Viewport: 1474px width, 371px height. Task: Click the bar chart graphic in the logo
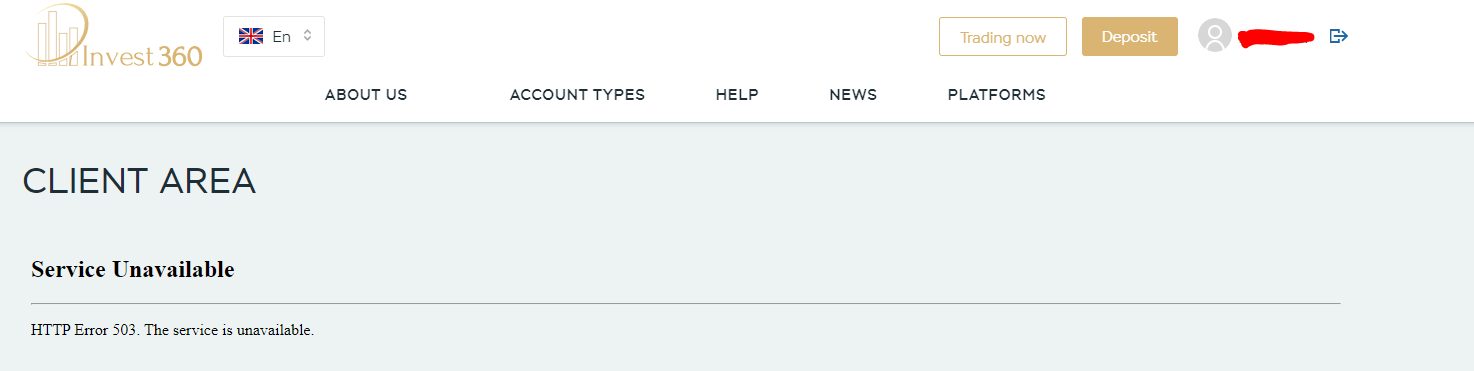click(x=58, y=38)
